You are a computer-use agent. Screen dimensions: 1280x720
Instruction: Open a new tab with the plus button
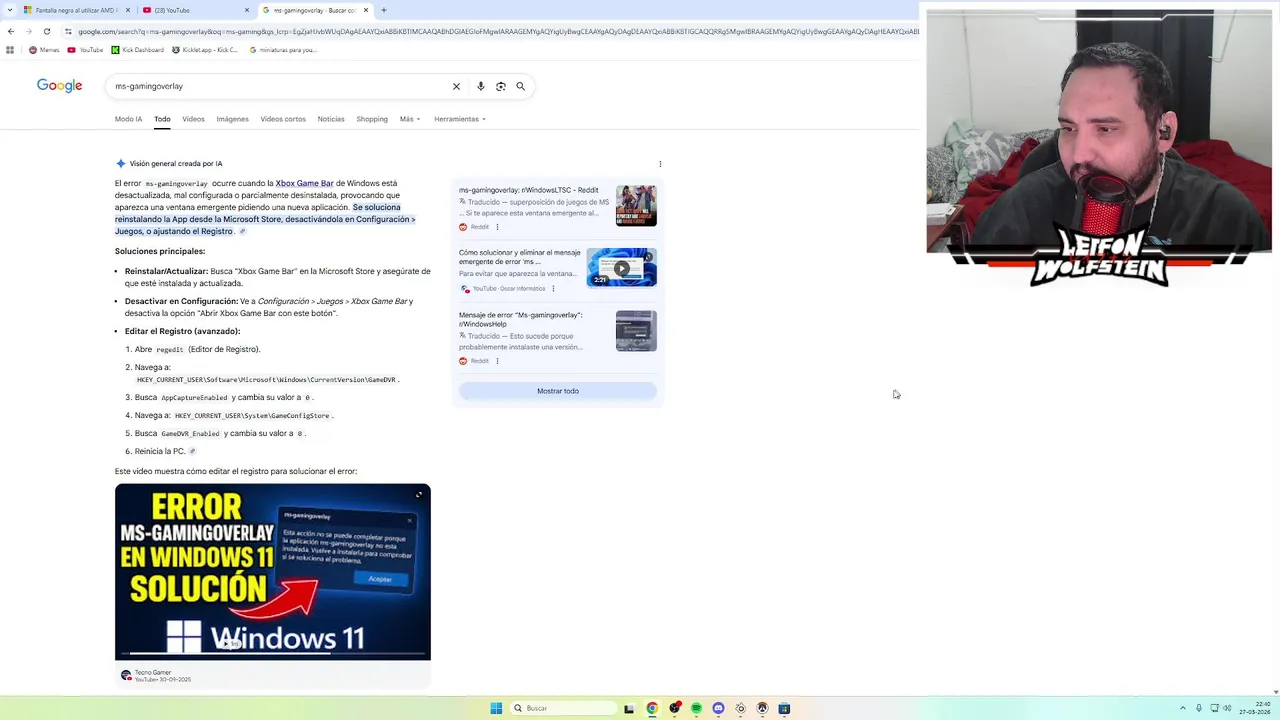384,10
